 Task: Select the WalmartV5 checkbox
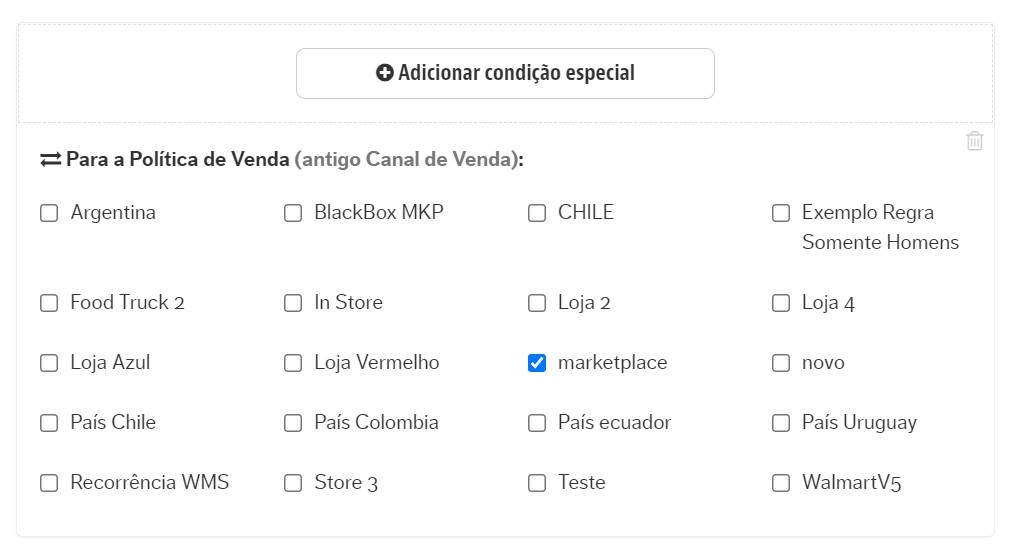coord(781,483)
